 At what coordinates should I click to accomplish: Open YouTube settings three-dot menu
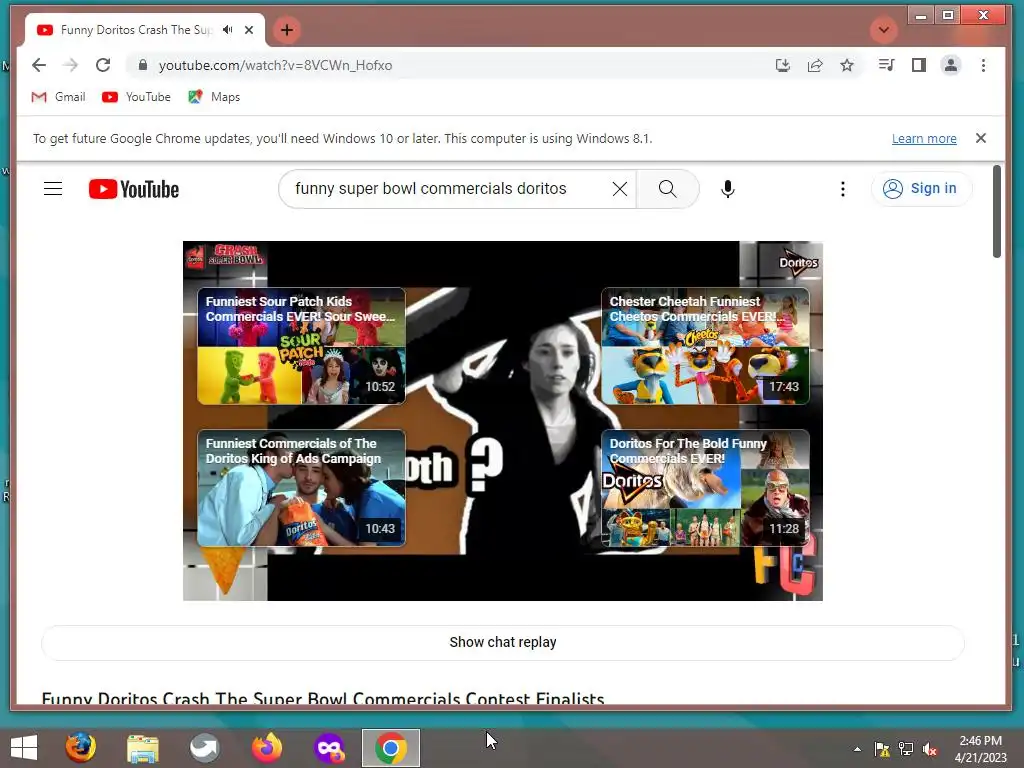(x=842, y=189)
